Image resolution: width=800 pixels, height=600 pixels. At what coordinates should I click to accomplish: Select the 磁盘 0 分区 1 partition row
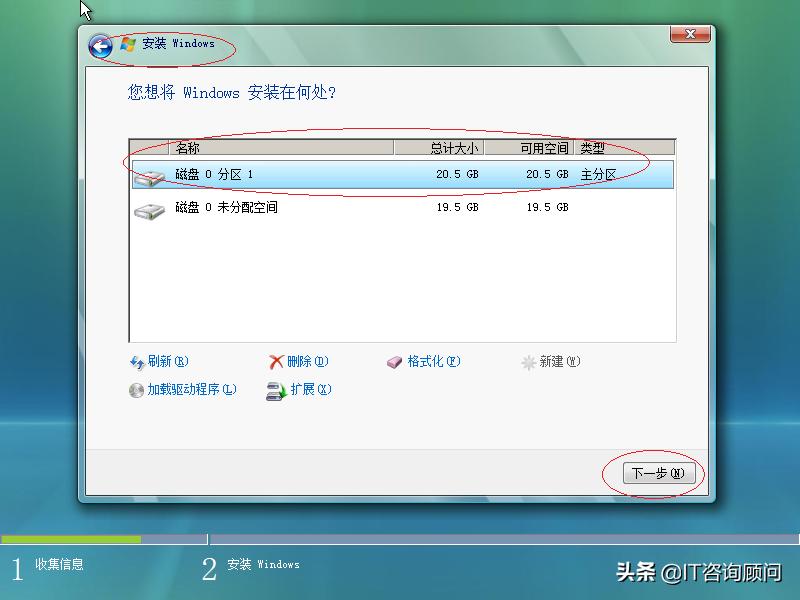pos(400,177)
